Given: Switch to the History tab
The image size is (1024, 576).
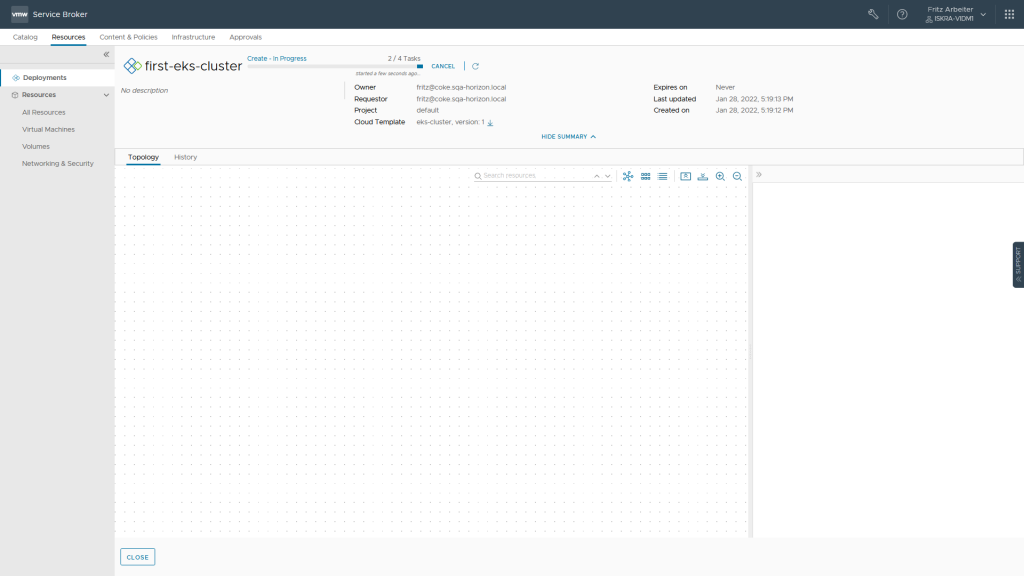Looking at the screenshot, I should (185, 157).
